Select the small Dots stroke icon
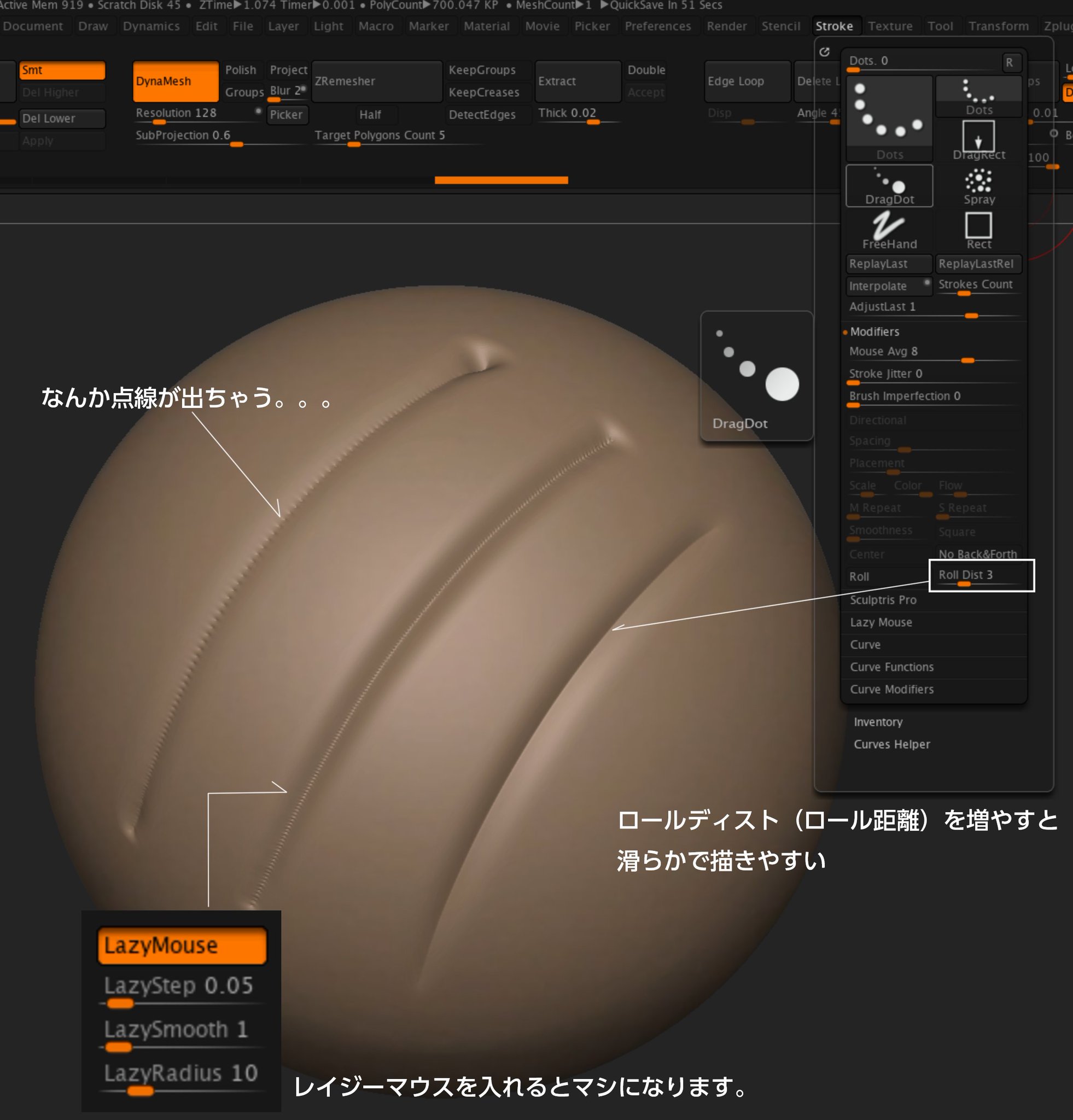 (x=978, y=96)
